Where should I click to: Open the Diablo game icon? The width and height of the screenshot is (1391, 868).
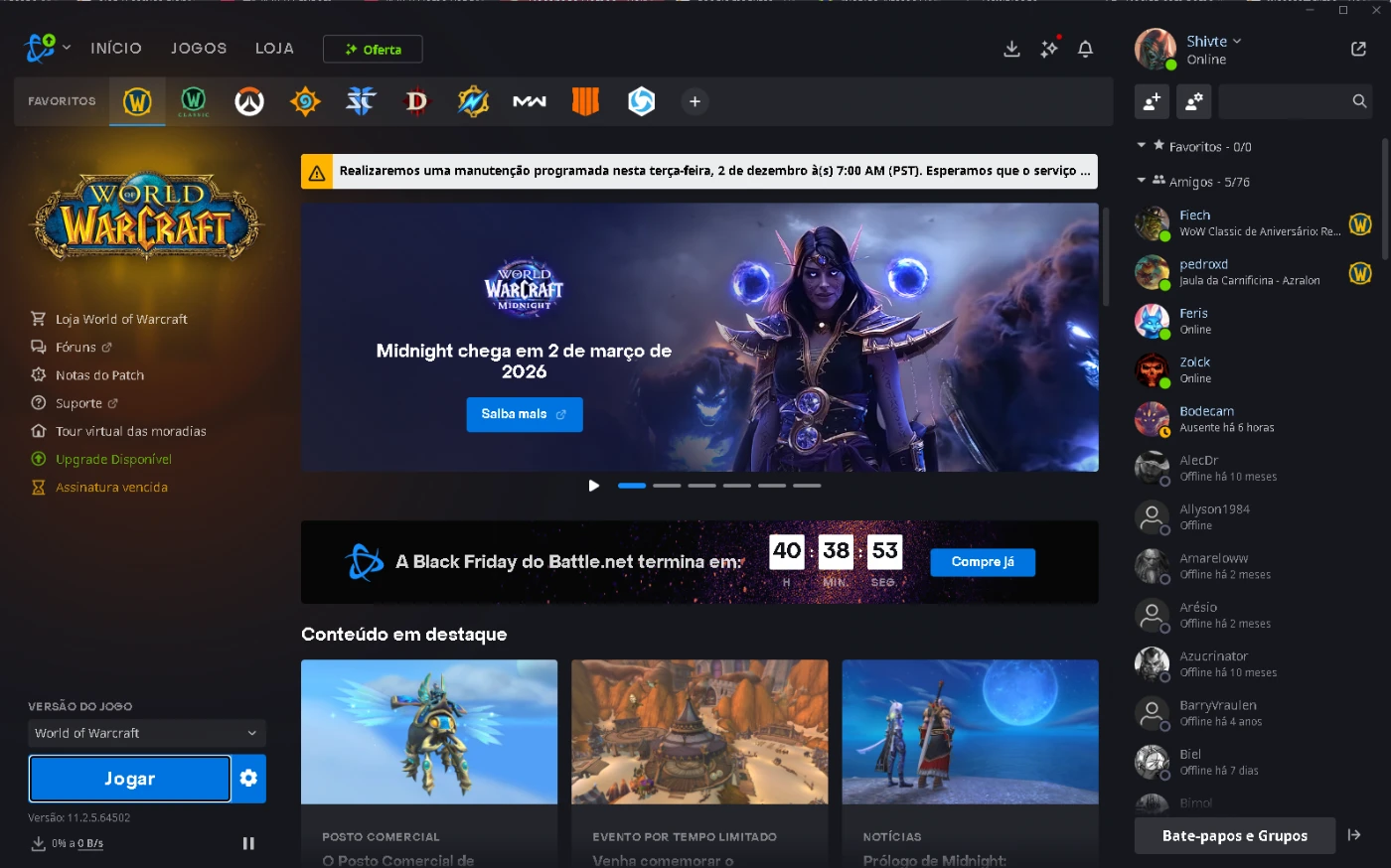tap(417, 101)
